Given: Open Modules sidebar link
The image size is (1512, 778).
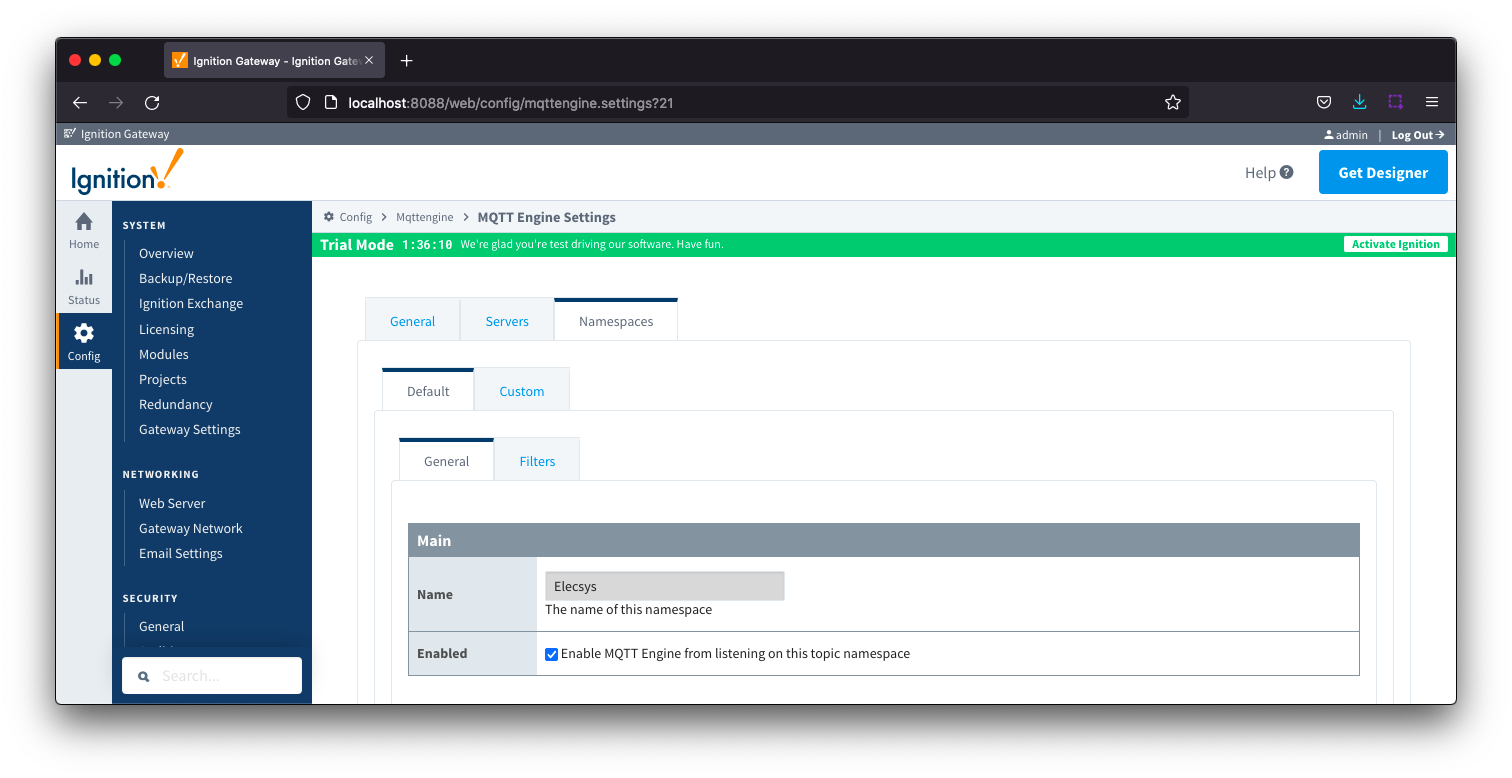Looking at the screenshot, I should 164,354.
